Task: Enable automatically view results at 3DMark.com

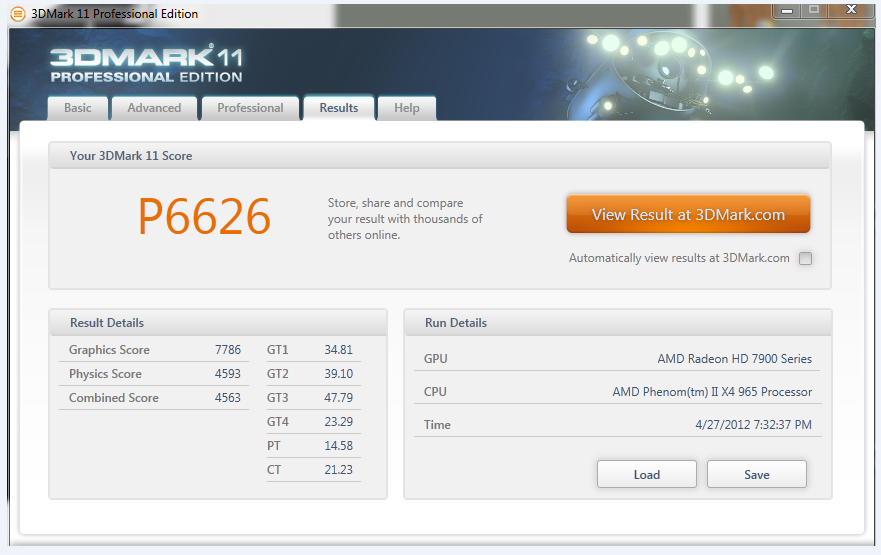Action: (x=805, y=258)
